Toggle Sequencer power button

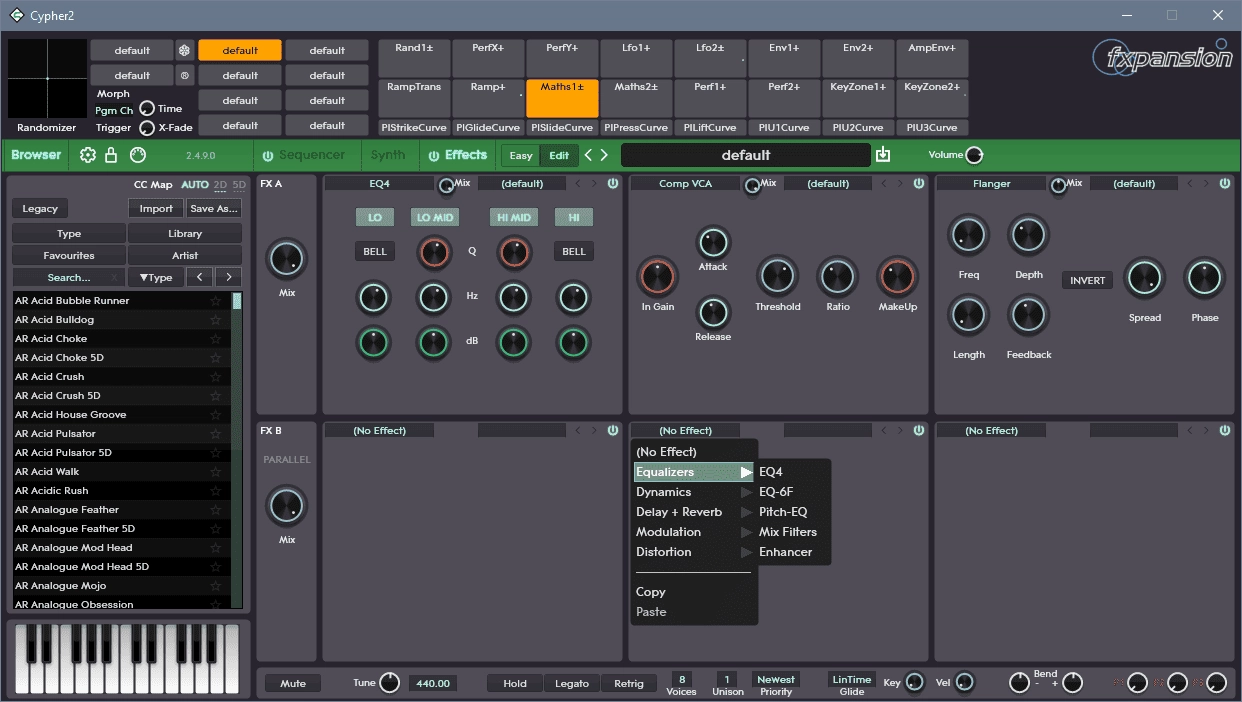click(268, 155)
